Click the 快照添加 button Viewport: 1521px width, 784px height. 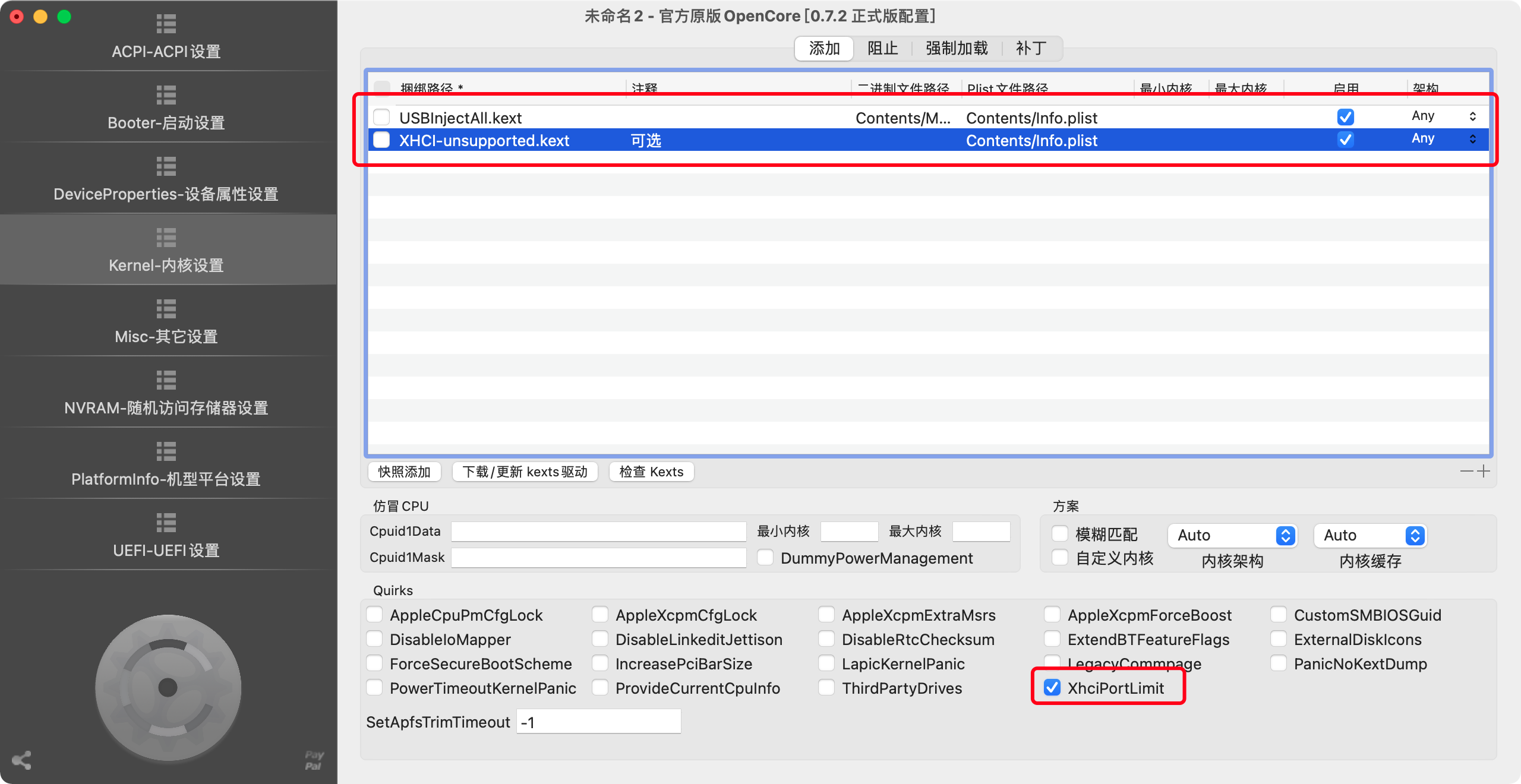pos(404,472)
